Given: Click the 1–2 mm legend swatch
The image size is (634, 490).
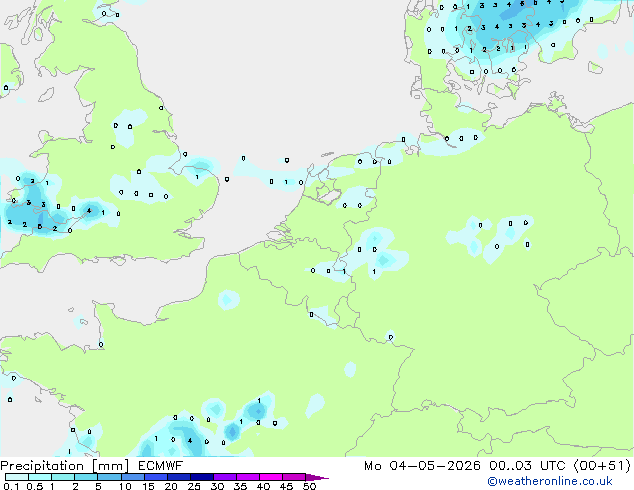Looking at the screenshot, I should [x=63, y=477].
